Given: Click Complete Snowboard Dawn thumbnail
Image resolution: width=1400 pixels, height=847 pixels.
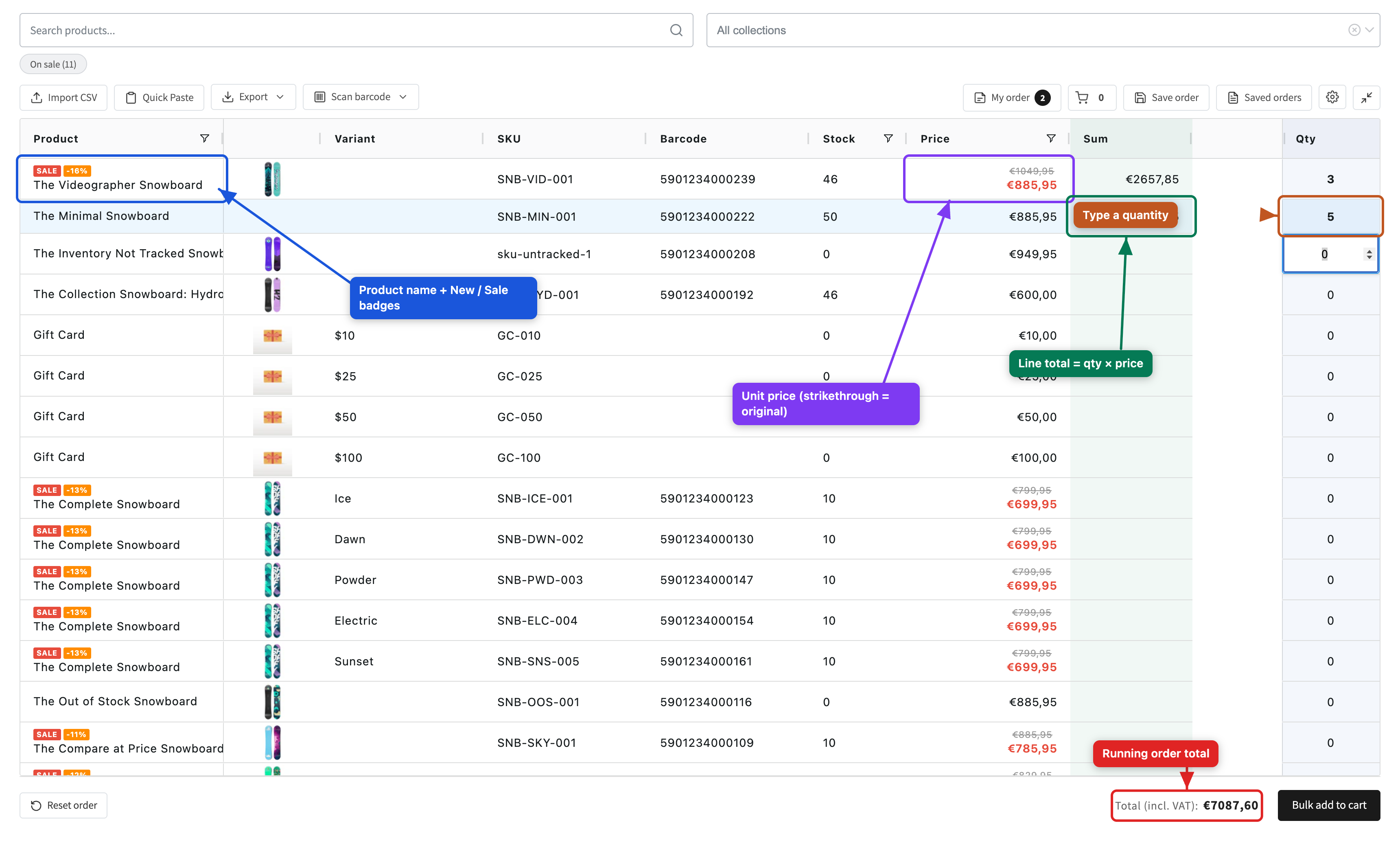Looking at the screenshot, I should [272, 539].
